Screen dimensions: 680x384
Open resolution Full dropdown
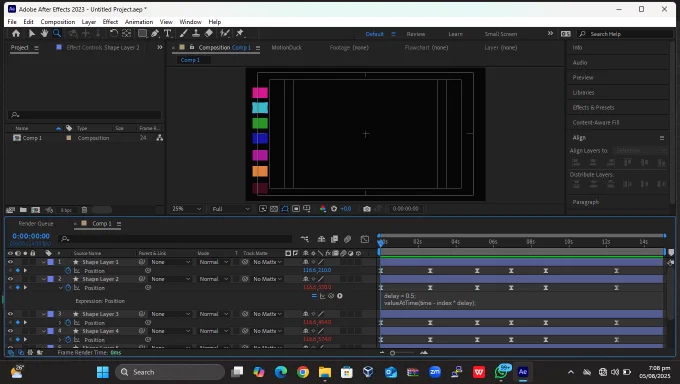click(231, 209)
